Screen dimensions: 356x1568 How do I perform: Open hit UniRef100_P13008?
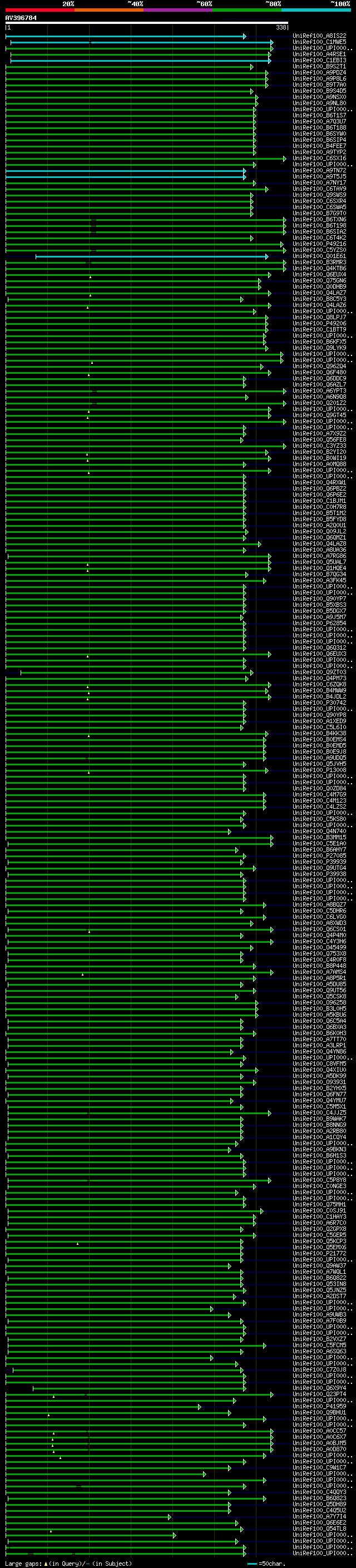coord(319,770)
